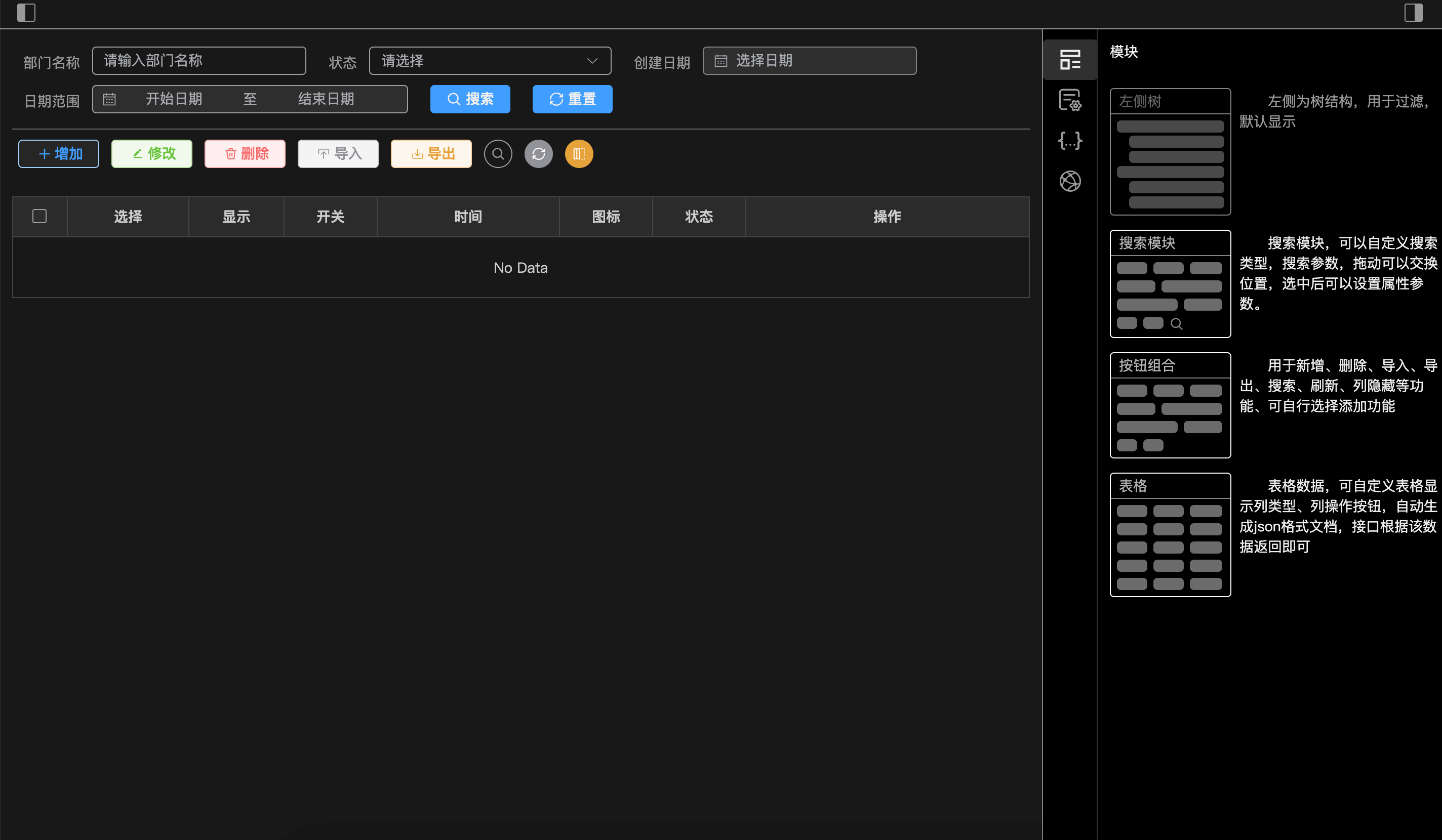Open the JSON braces sidebar icon
Image resolution: width=1442 pixels, height=840 pixels.
click(1069, 141)
